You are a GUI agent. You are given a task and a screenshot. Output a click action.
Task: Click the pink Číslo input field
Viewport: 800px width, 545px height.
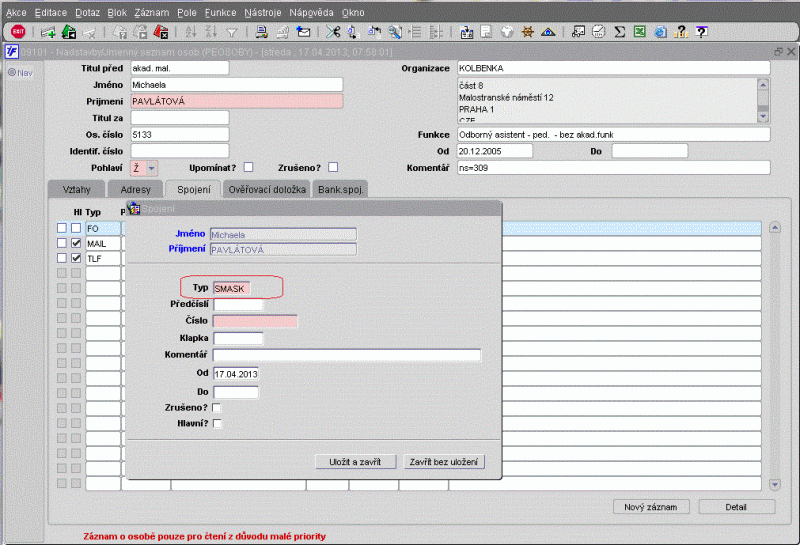[x=255, y=321]
